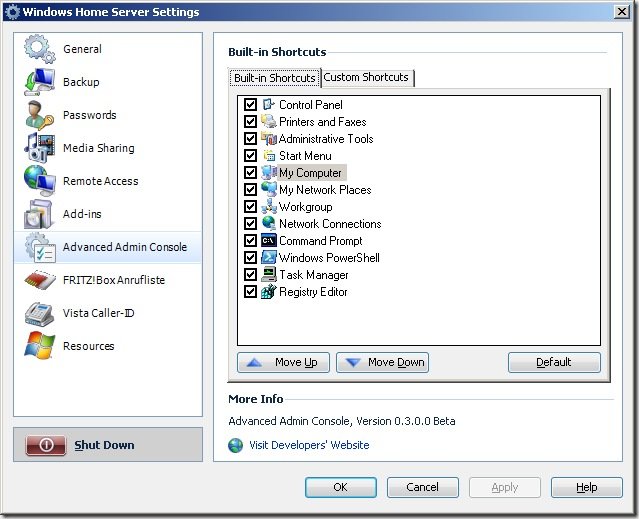Click the red Shut Down power icon
The width and height of the screenshot is (639, 519).
click(46, 445)
